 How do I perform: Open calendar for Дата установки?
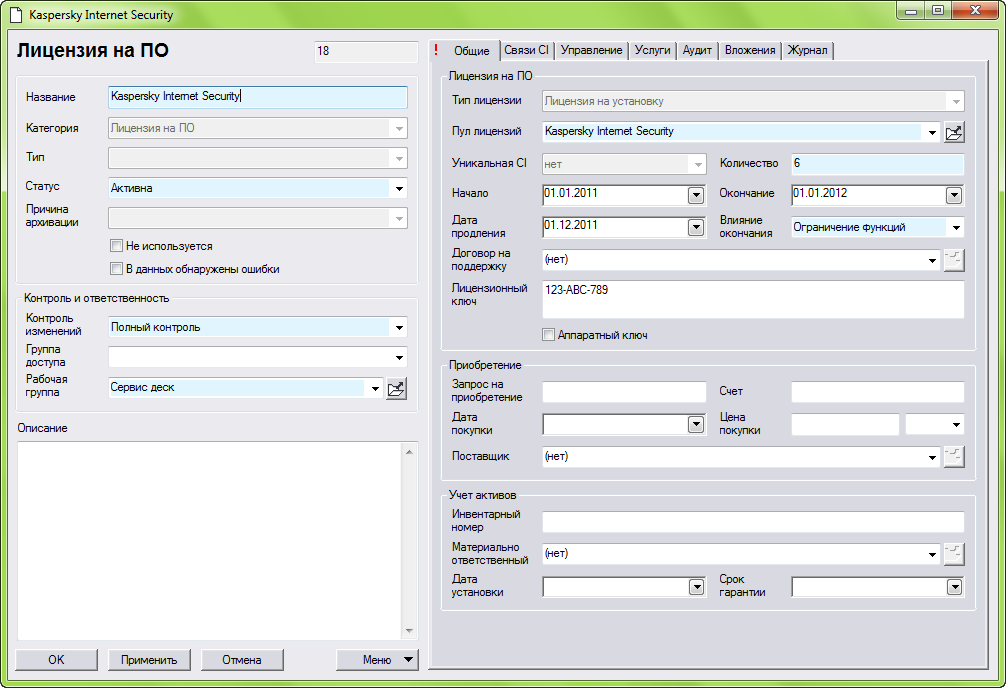(x=695, y=587)
